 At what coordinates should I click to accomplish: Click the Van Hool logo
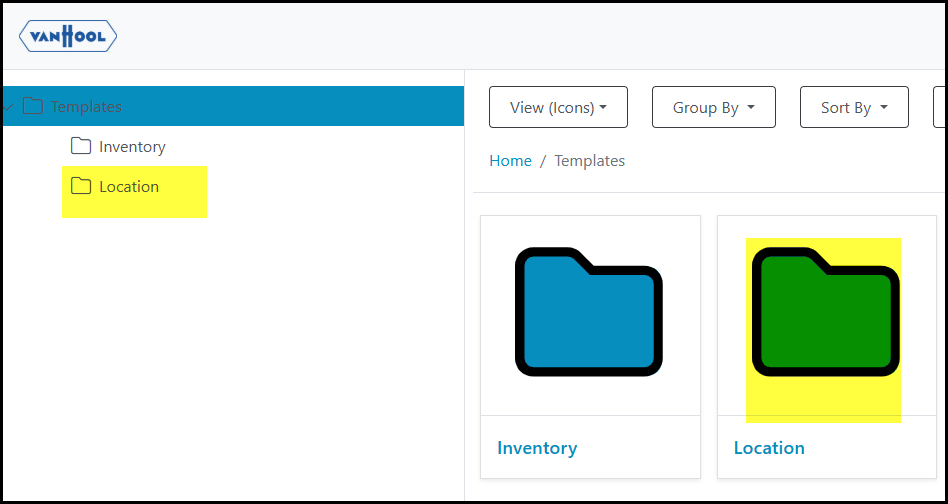(68, 37)
